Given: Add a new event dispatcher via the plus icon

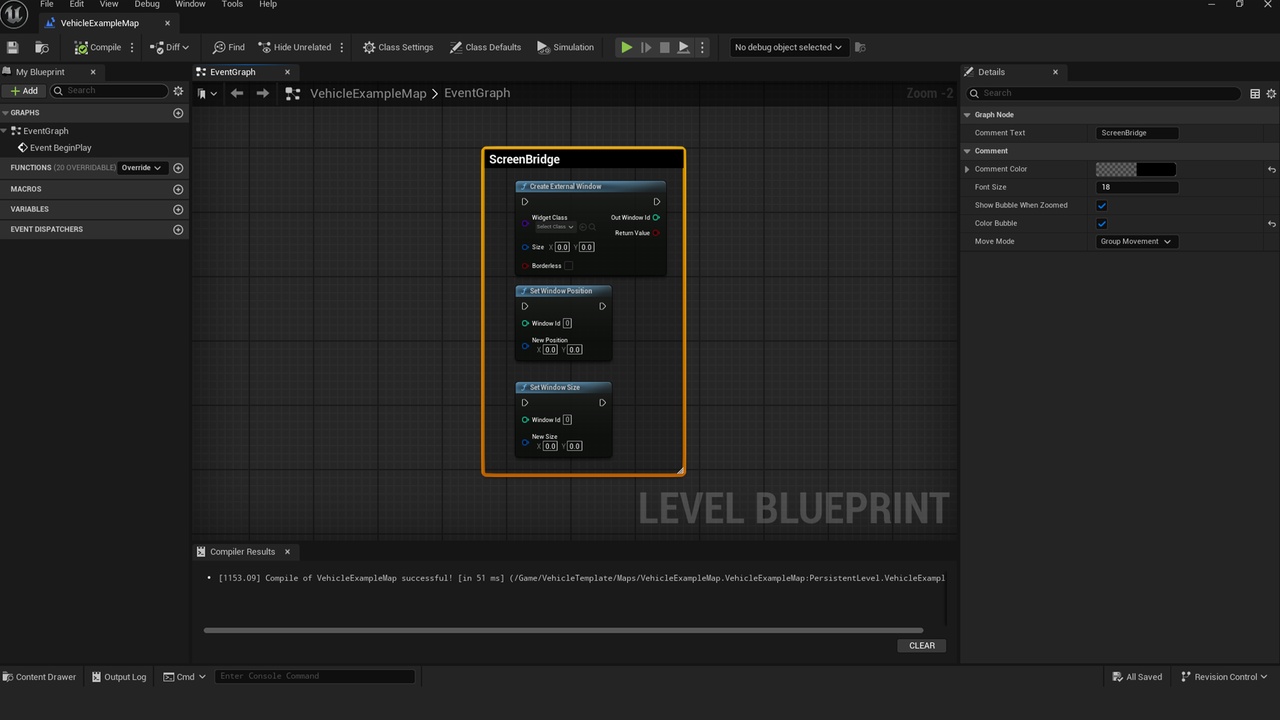Looking at the screenshot, I should (178, 229).
